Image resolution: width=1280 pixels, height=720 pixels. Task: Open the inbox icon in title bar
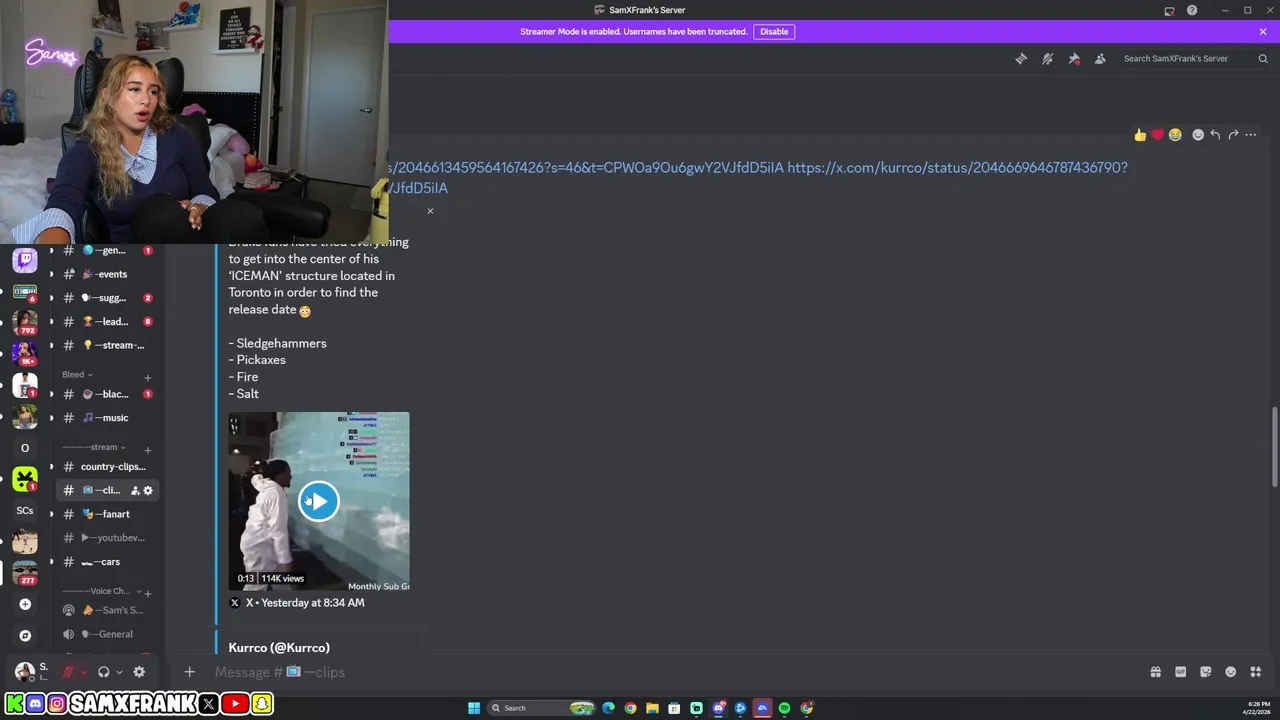[1169, 11]
